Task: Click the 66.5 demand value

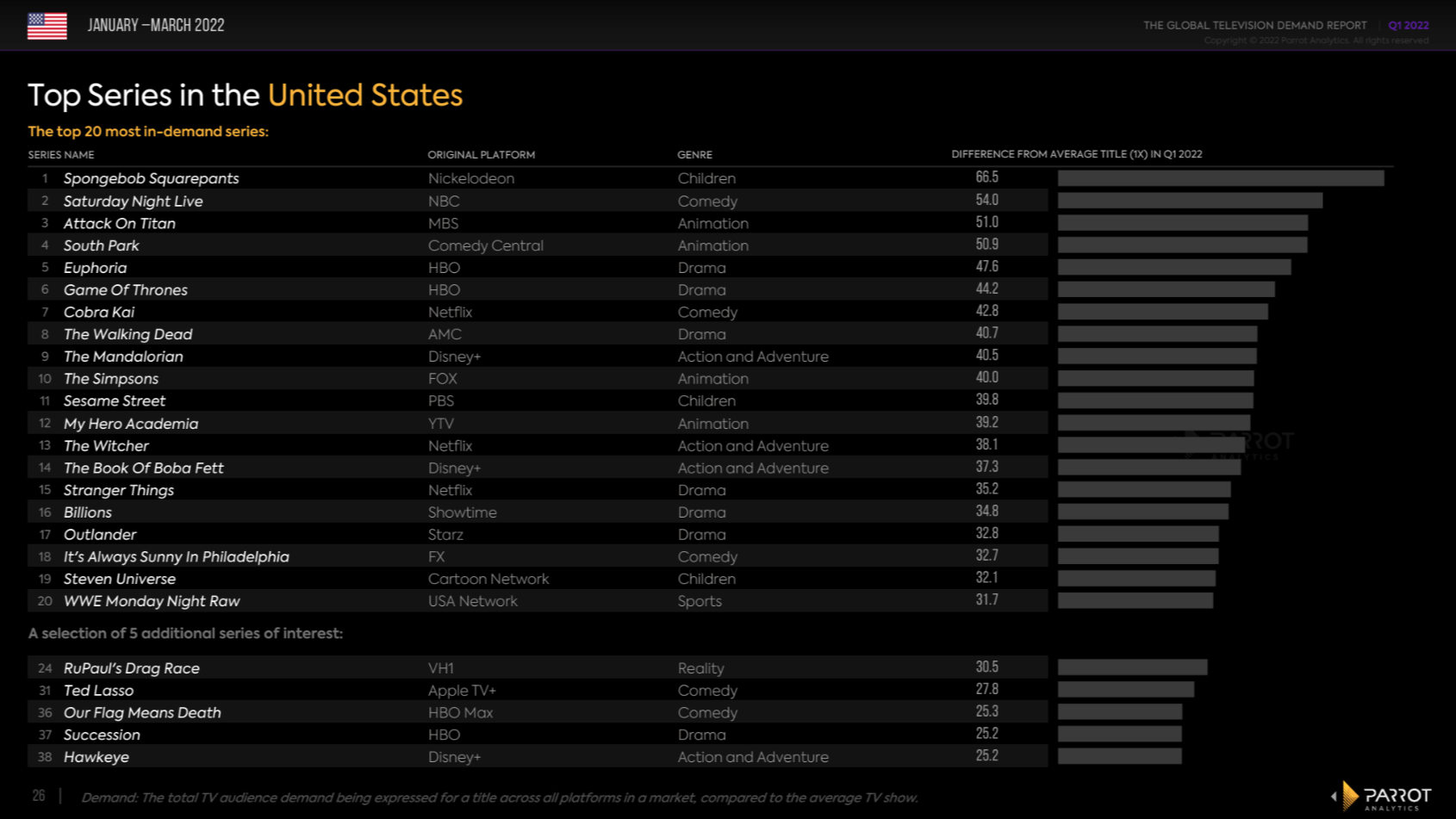Action: (x=987, y=177)
